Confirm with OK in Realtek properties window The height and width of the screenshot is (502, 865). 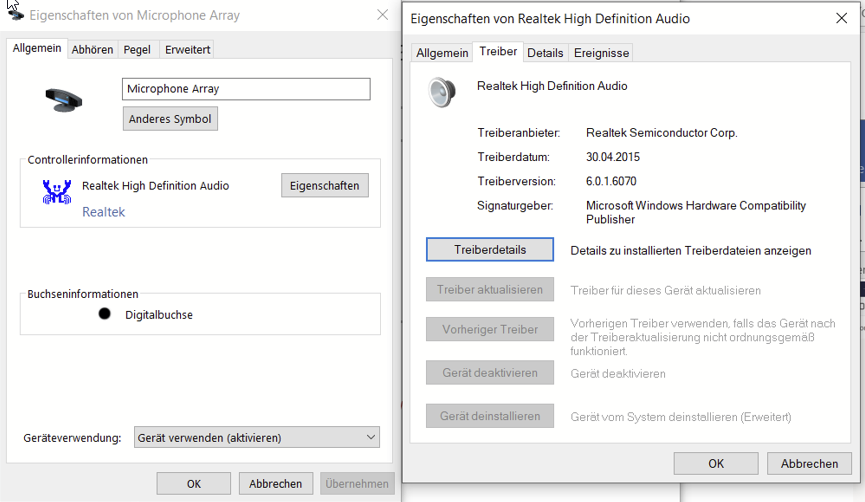(716, 463)
